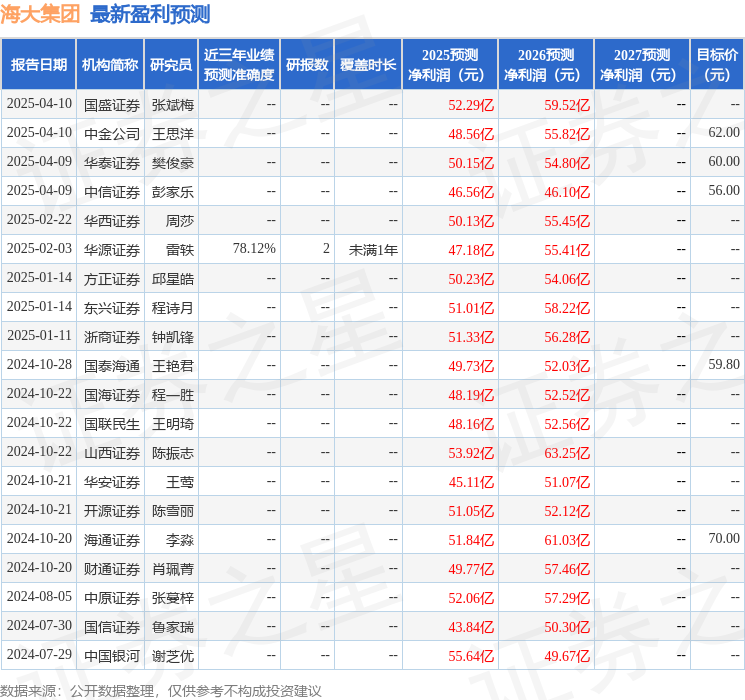Click the 70.00 target price cell
This screenshot has width=745, height=700.
pos(724,540)
